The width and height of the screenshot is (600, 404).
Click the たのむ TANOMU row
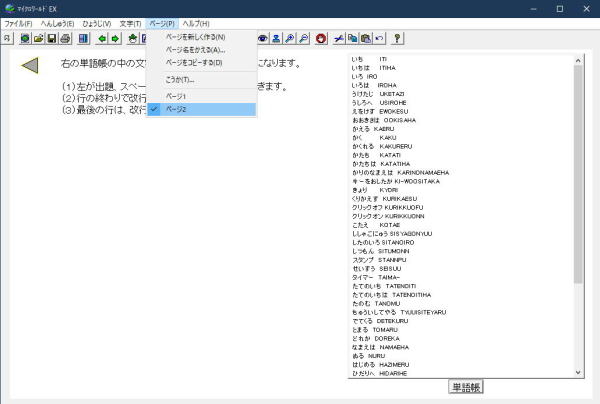pos(376,303)
